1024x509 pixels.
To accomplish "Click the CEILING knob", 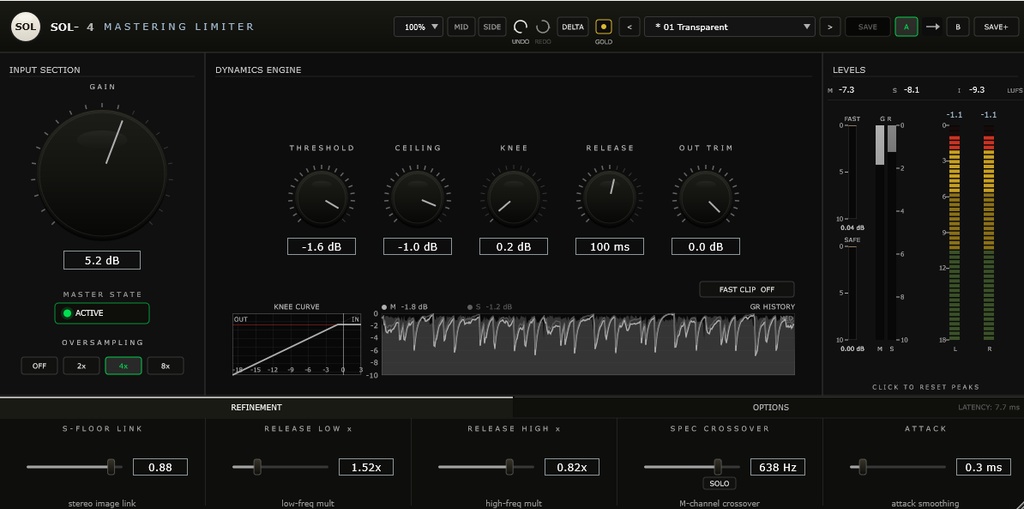I will (417, 197).
